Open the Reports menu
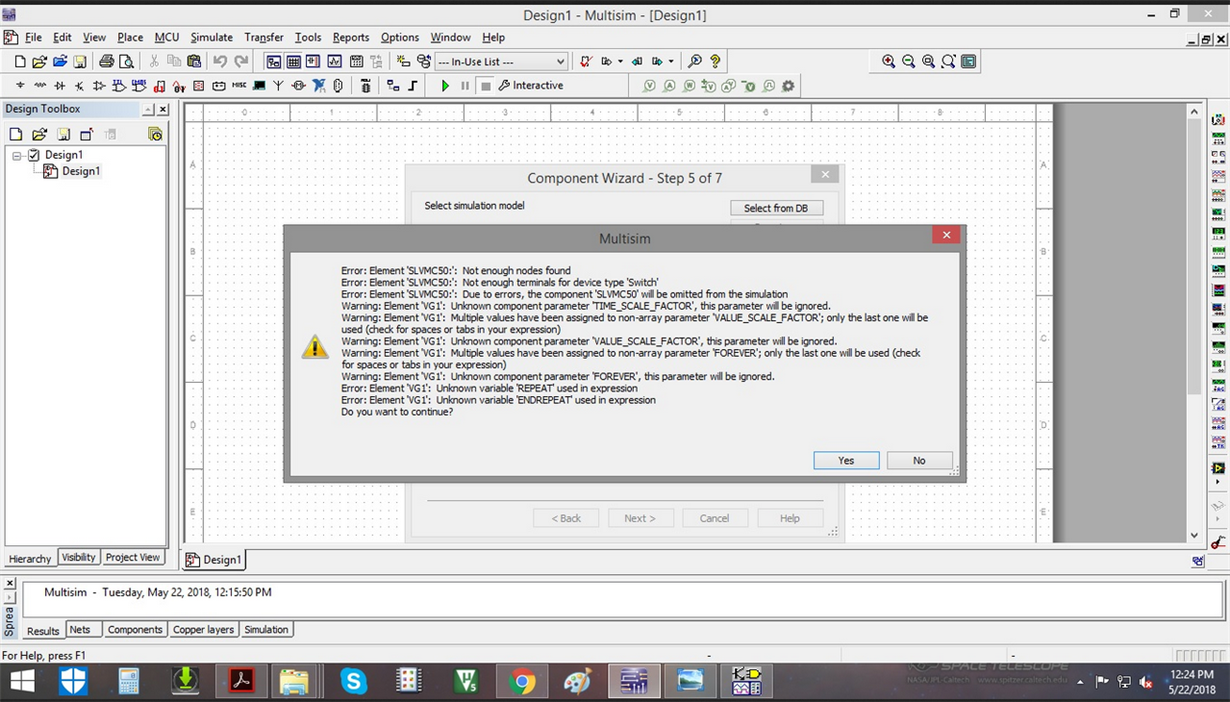The image size is (1230, 702). 351,37
